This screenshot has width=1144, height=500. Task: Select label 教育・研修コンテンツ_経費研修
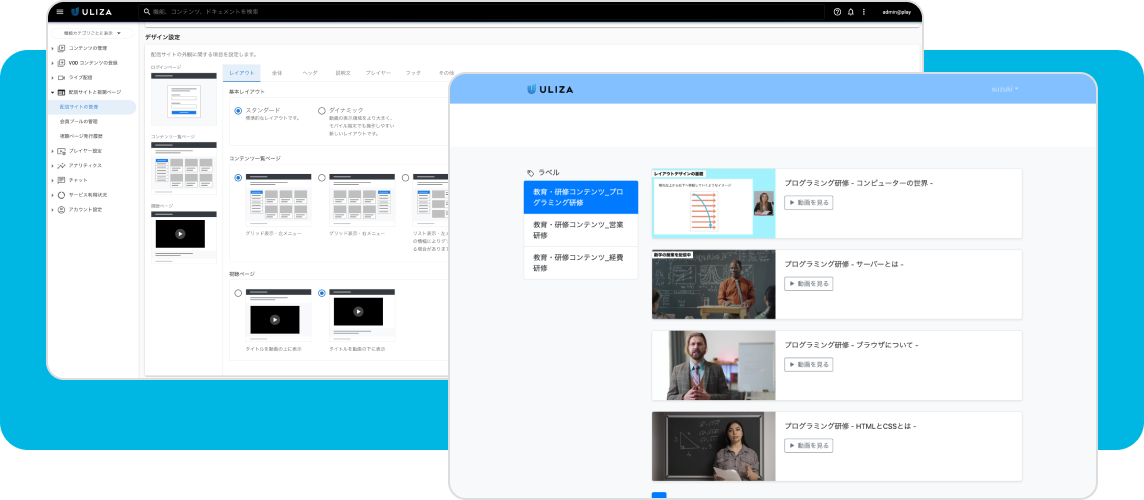click(x=581, y=263)
